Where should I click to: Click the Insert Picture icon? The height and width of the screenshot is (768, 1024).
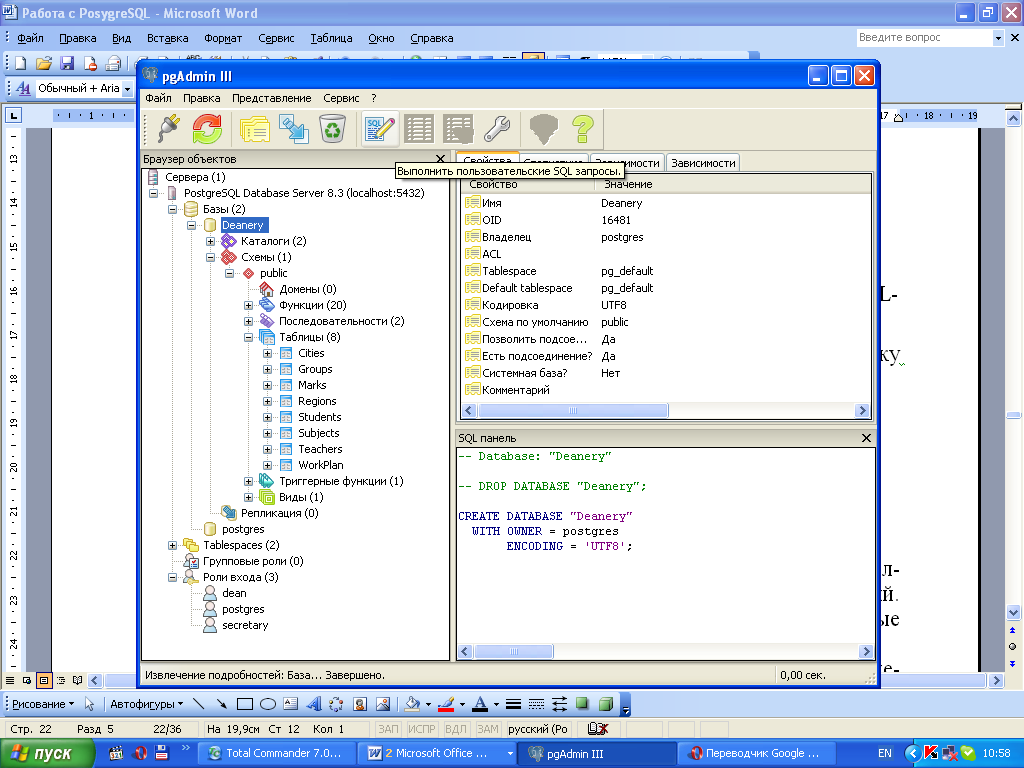[383, 704]
